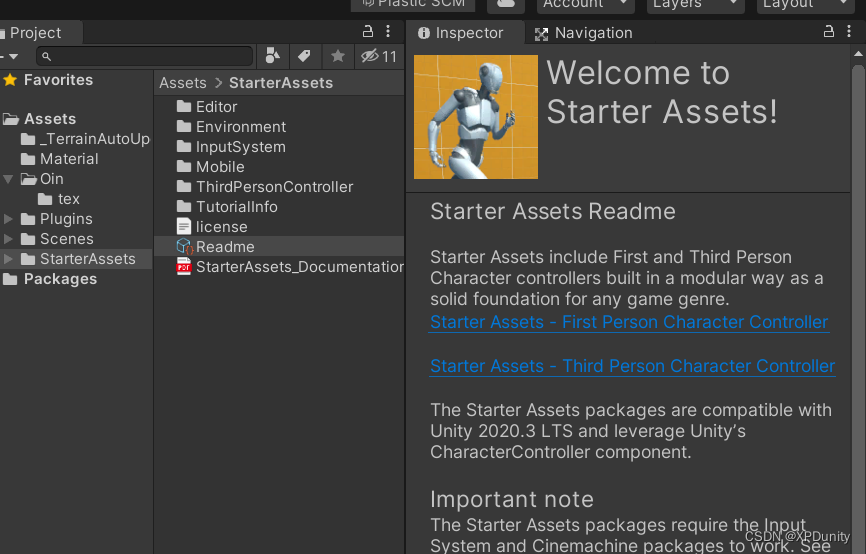
Task: Click StarterAssets in the breadcrumb path
Action: pos(281,83)
